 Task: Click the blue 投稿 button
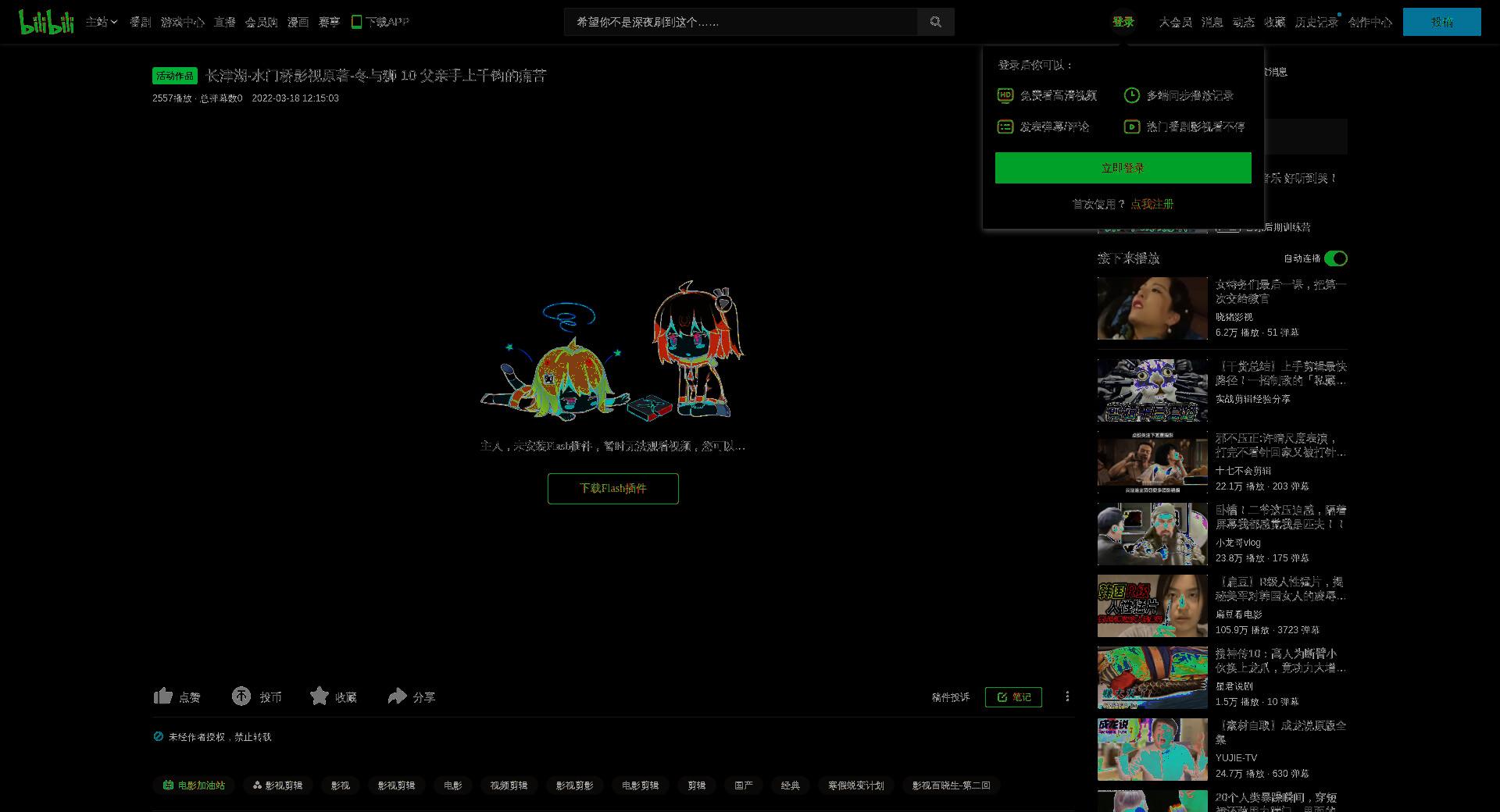pos(1442,22)
